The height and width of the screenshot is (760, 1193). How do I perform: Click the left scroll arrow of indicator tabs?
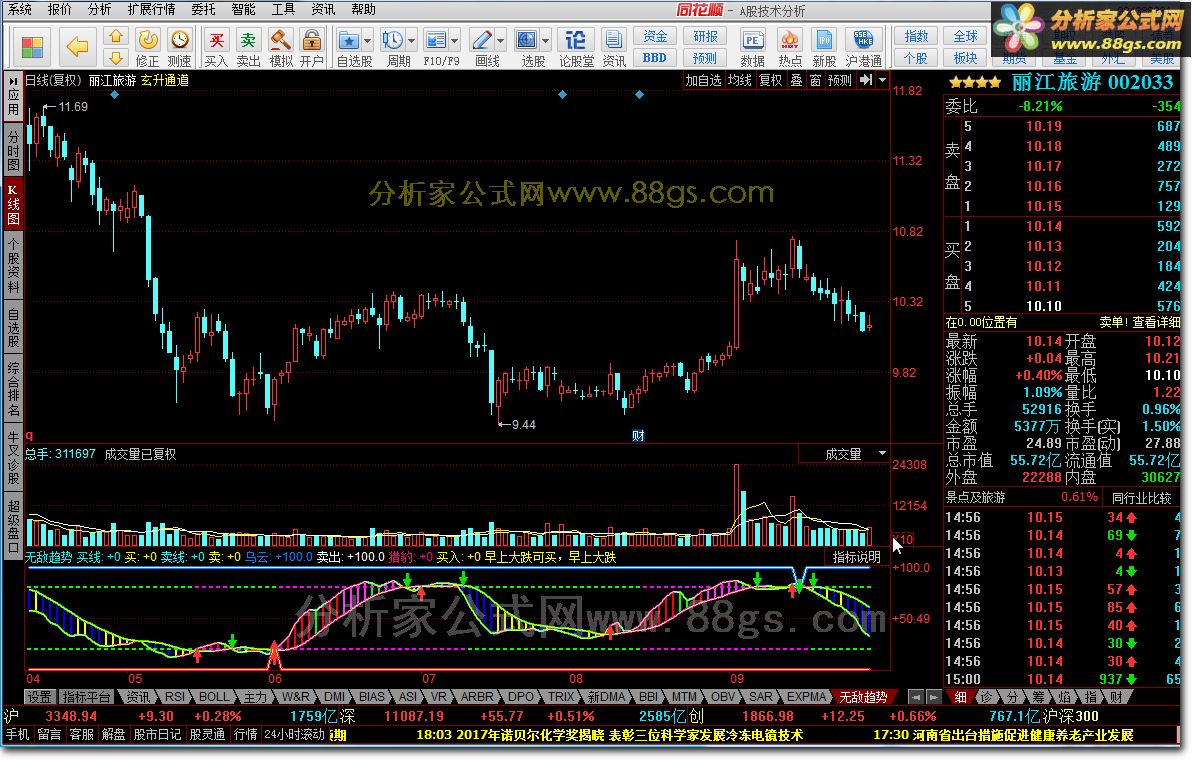tap(917, 697)
